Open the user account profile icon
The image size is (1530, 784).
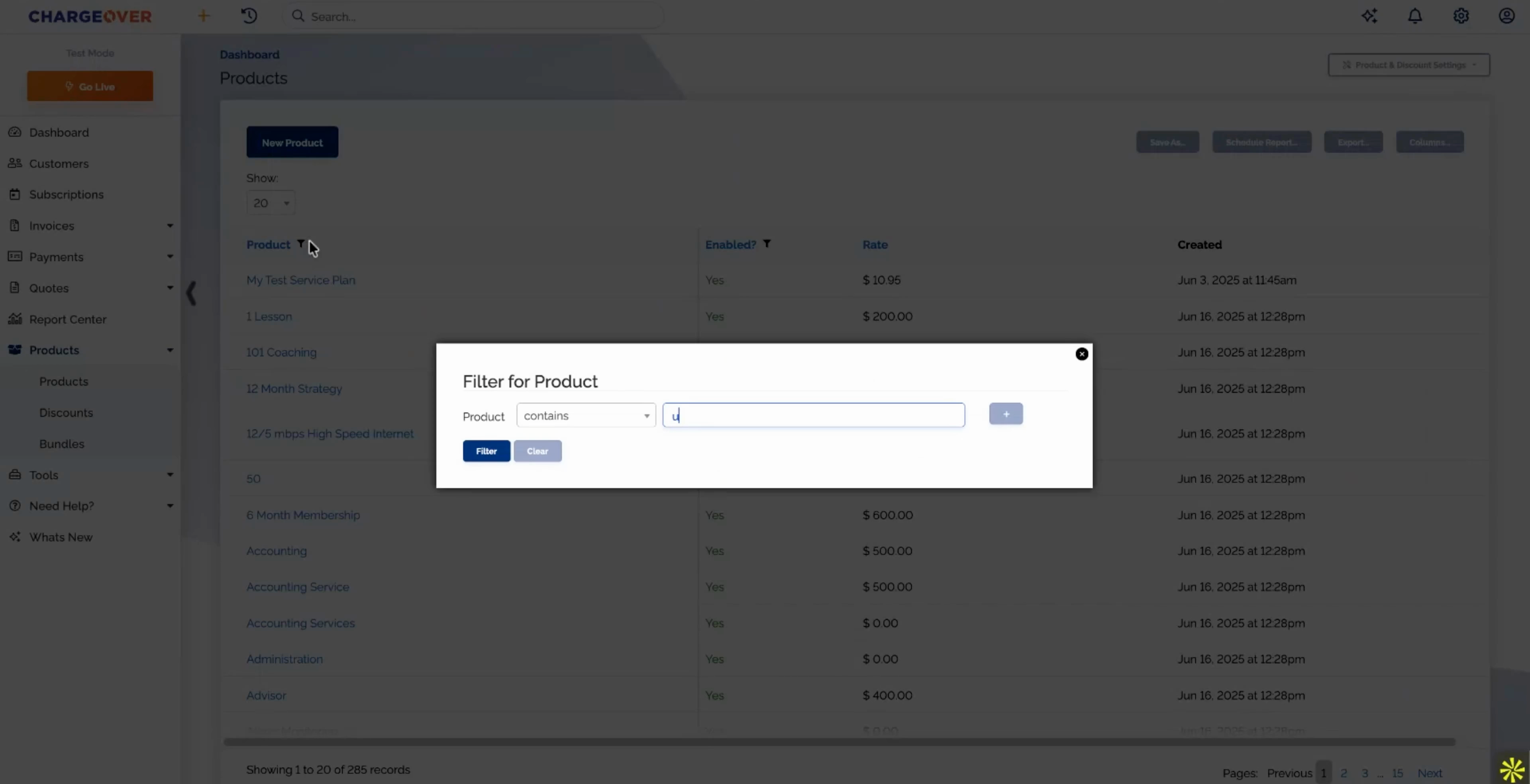pos(1507,16)
